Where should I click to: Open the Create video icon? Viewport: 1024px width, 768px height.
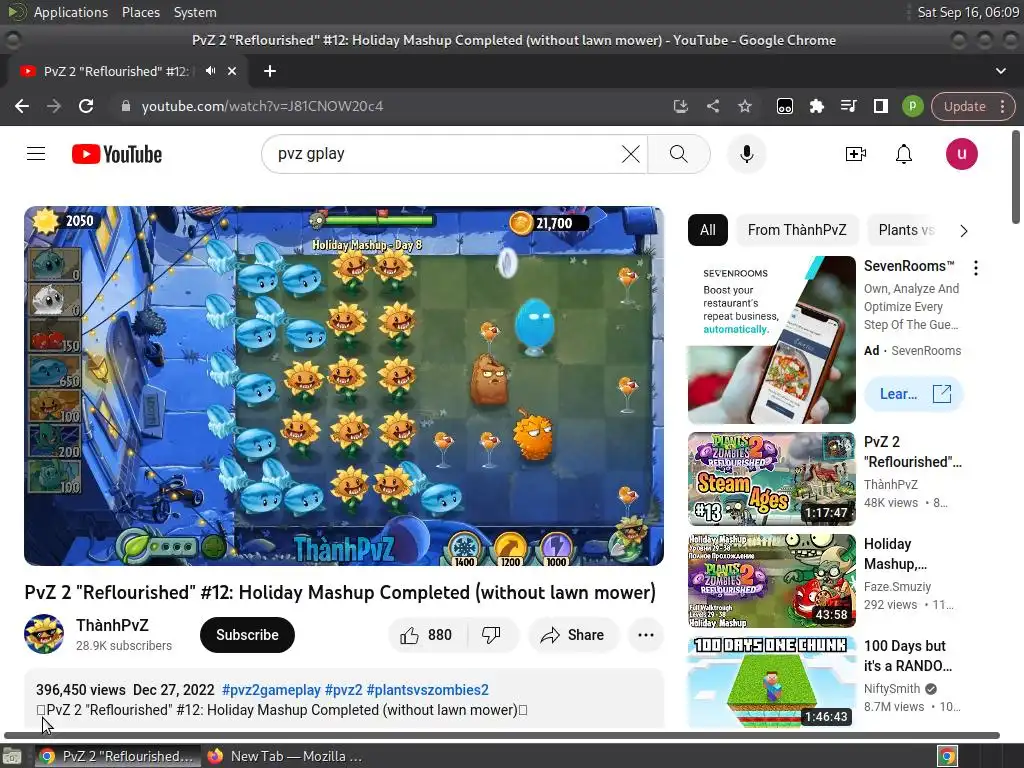tap(856, 154)
